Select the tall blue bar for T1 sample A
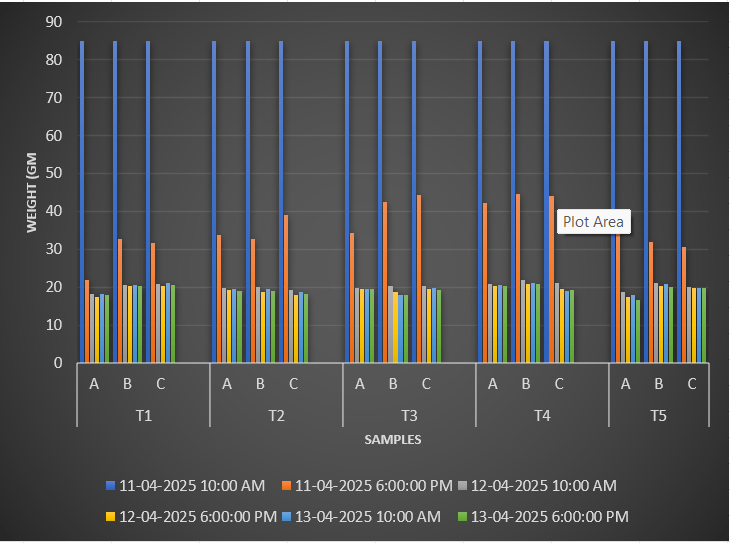This screenshot has height=543, width=730. pyautogui.click(x=82, y=200)
